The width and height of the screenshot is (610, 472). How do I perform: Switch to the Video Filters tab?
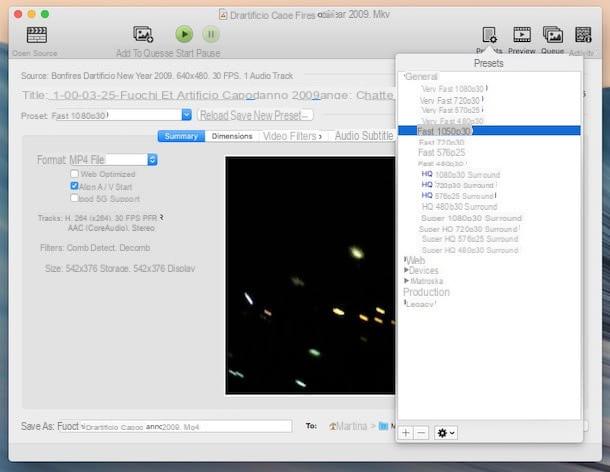pos(293,136)
